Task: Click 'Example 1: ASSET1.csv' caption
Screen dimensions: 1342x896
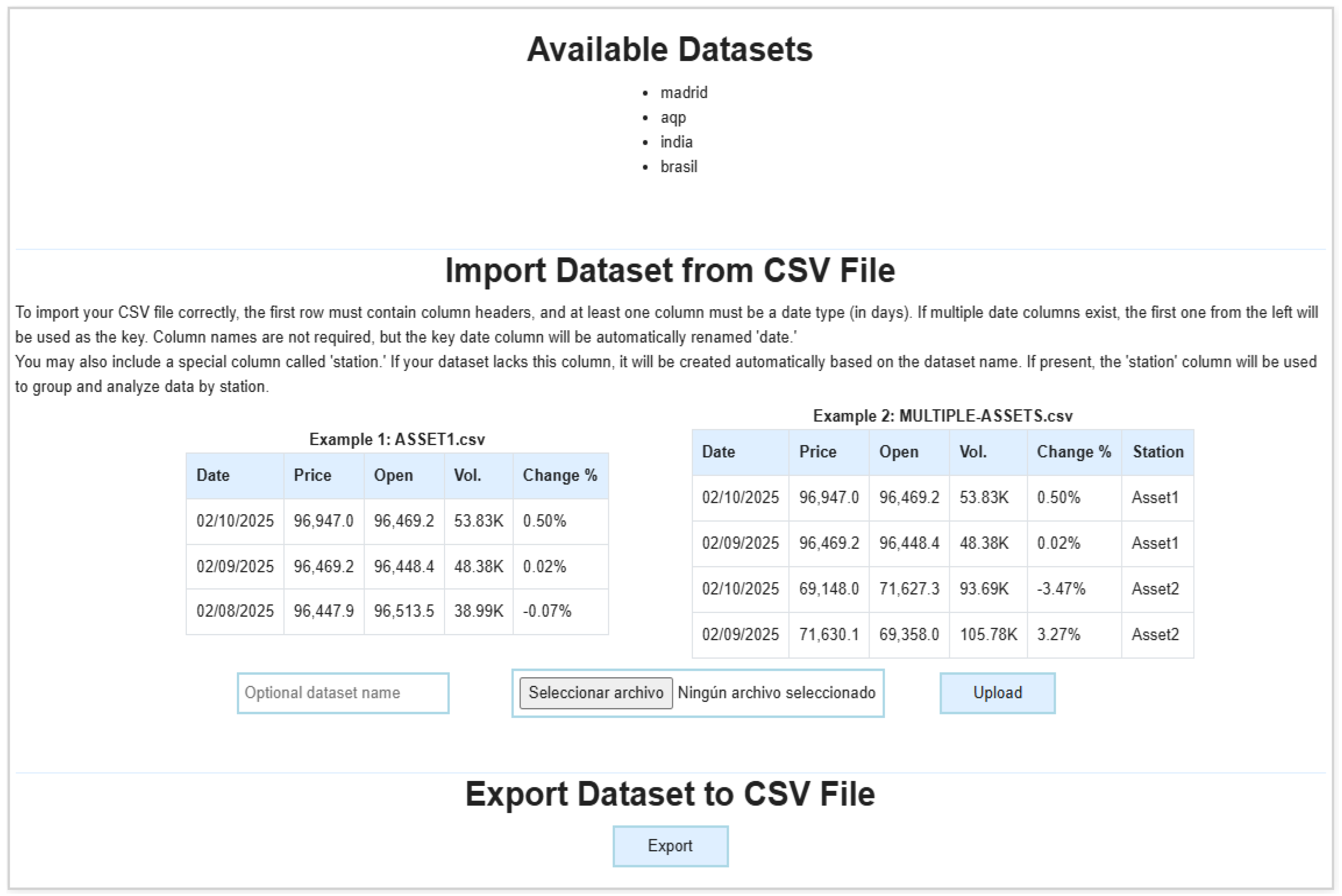Action: click(397, 439)
